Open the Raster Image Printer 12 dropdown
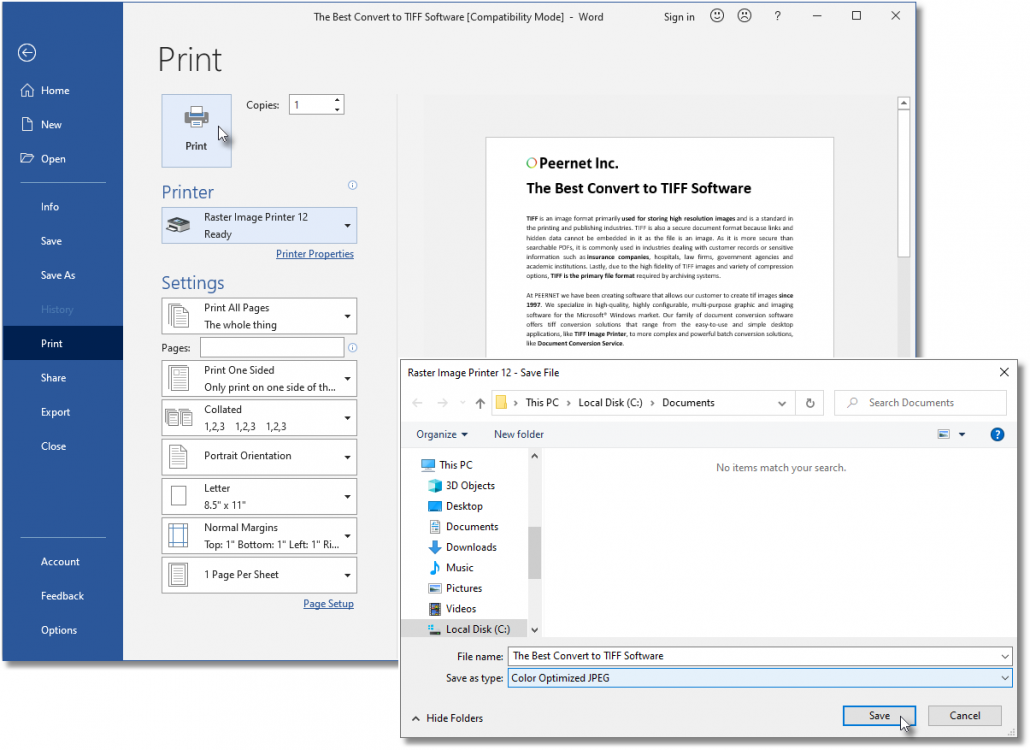The image size is (1030, 750). point(259,225)
